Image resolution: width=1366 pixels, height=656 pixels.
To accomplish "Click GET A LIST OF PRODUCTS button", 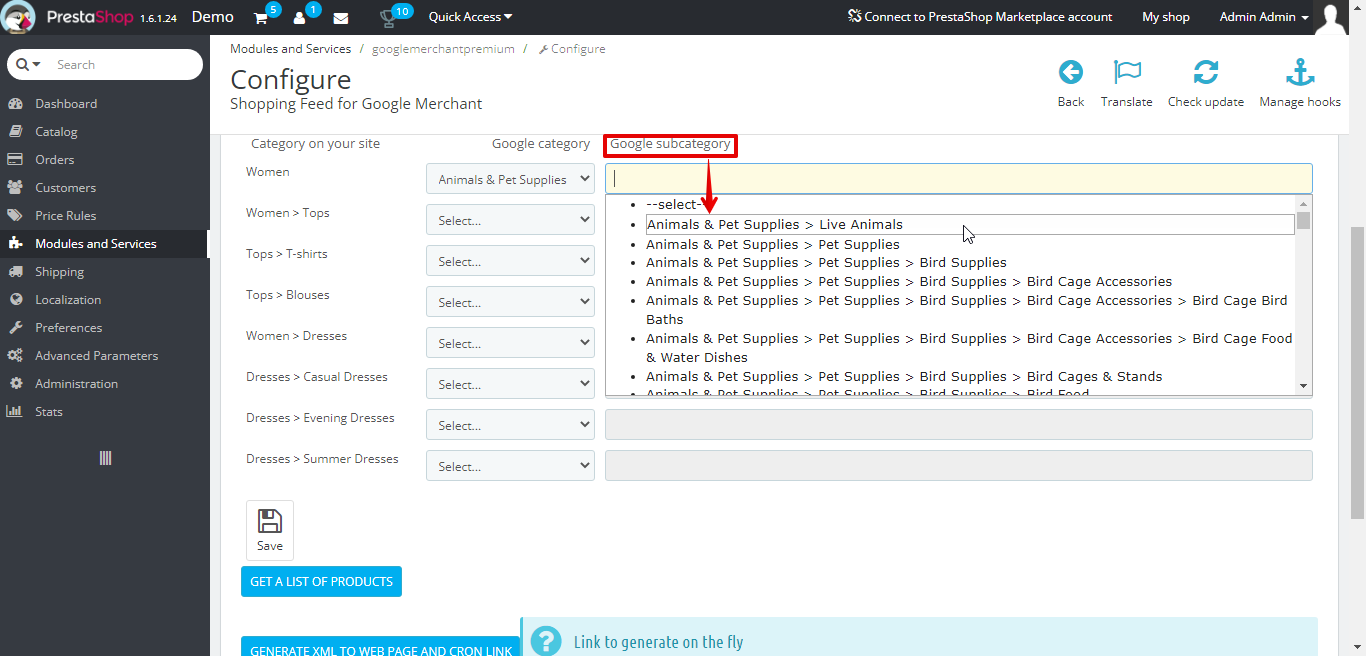I will 321,581.
